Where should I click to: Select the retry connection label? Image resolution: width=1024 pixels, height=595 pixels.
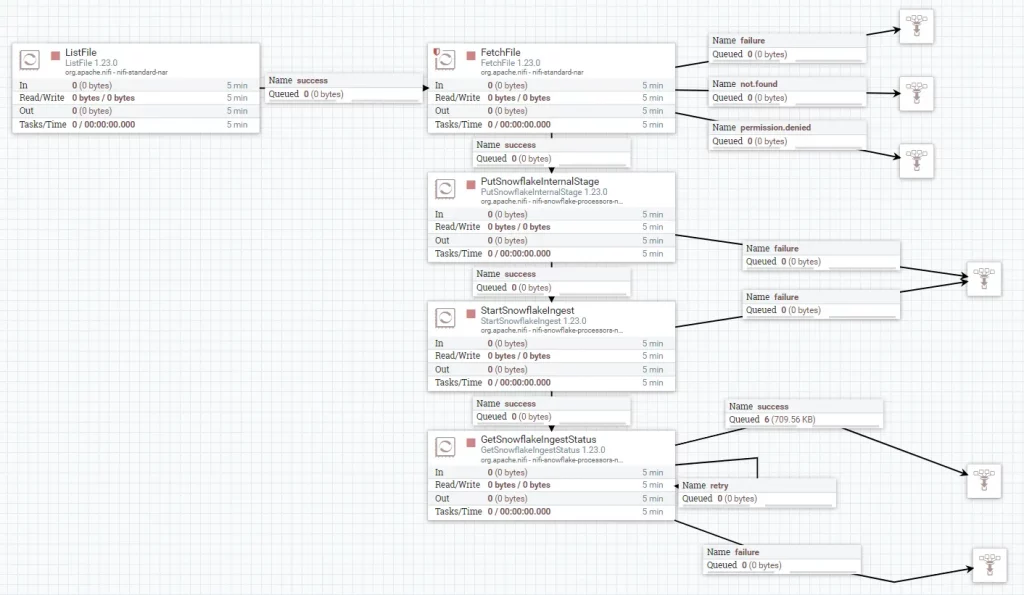pos(756,491)
